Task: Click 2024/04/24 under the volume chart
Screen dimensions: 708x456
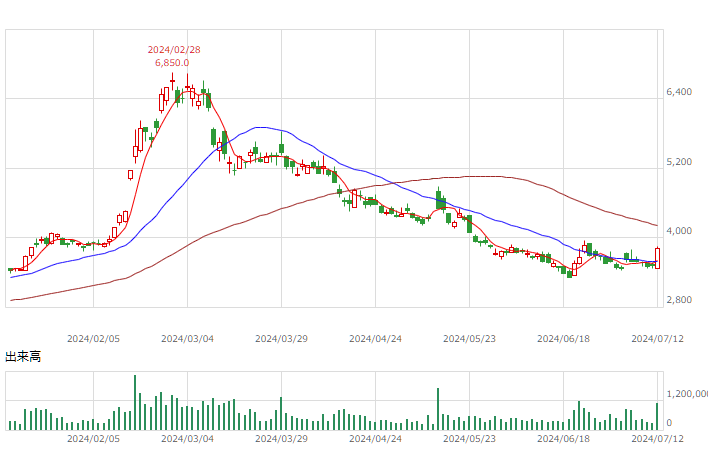Action: pyautogui.click(x=375, y=439)
